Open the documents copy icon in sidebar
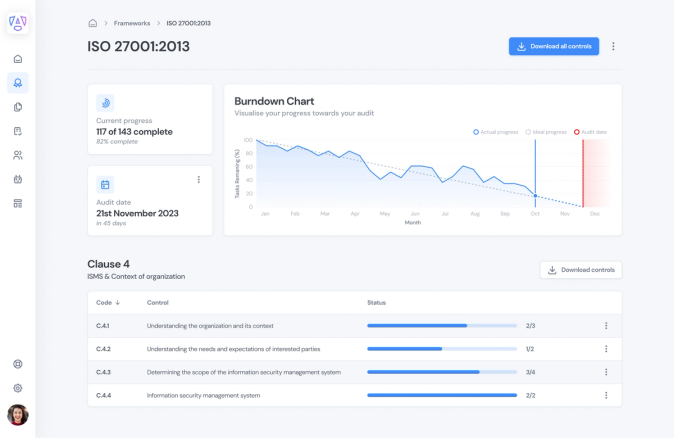The width and height of the screenshot is (674, 438). (x=18, y=107)
